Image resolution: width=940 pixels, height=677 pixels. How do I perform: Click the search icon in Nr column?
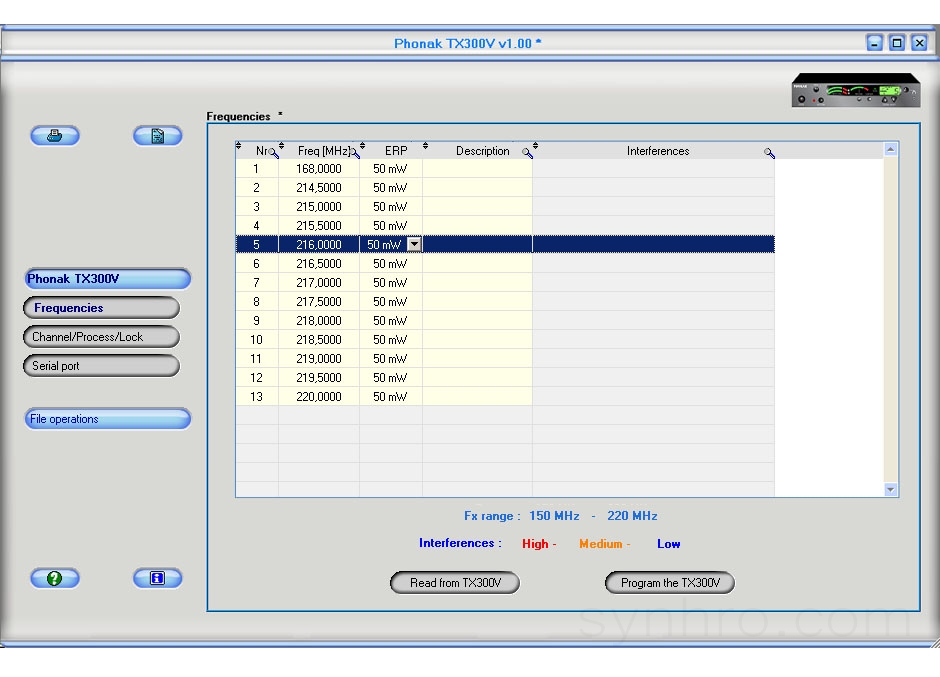click(x=274, y=153)
